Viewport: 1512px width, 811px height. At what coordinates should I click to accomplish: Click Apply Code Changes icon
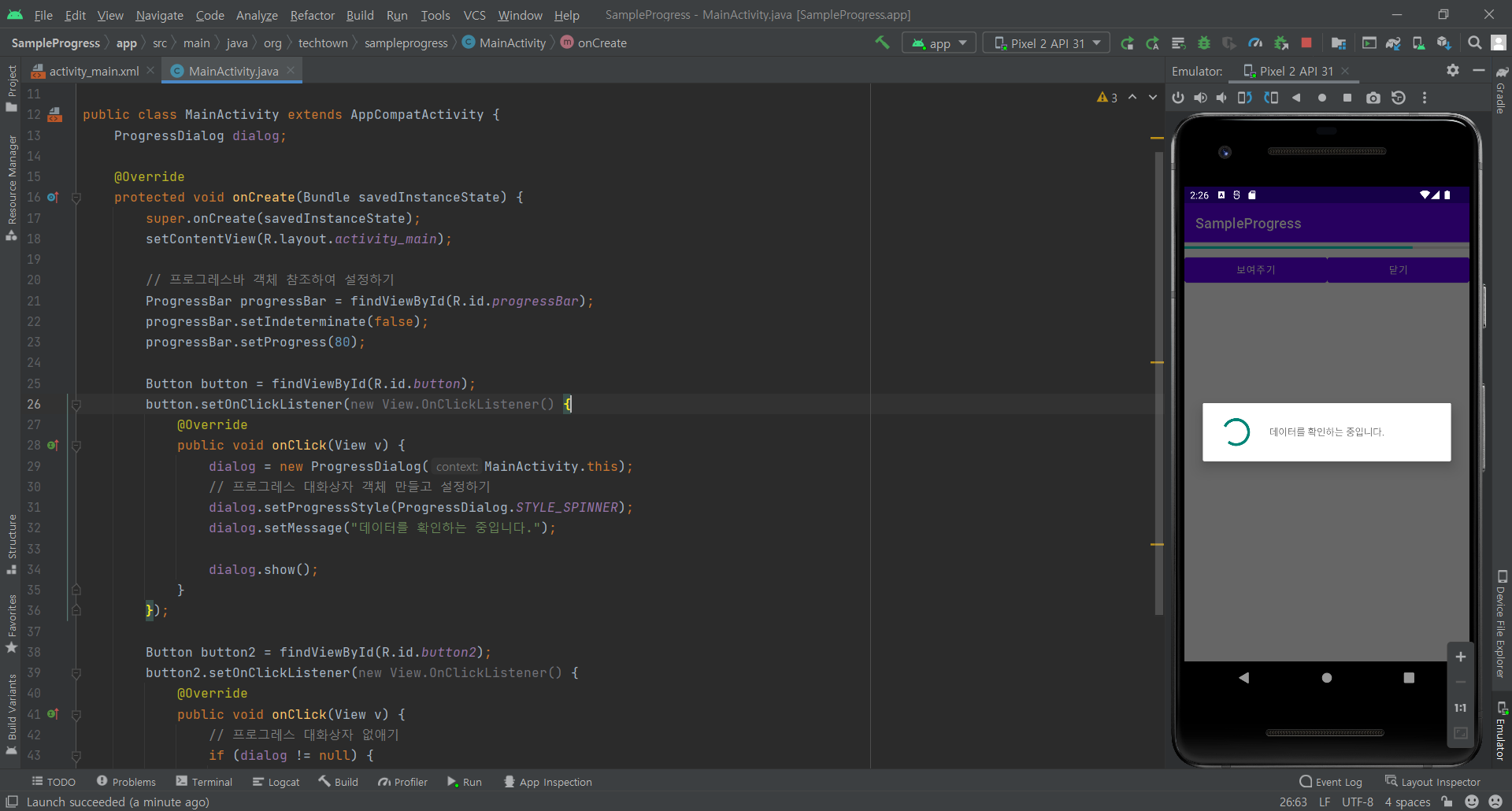(x=1153, y=43)
